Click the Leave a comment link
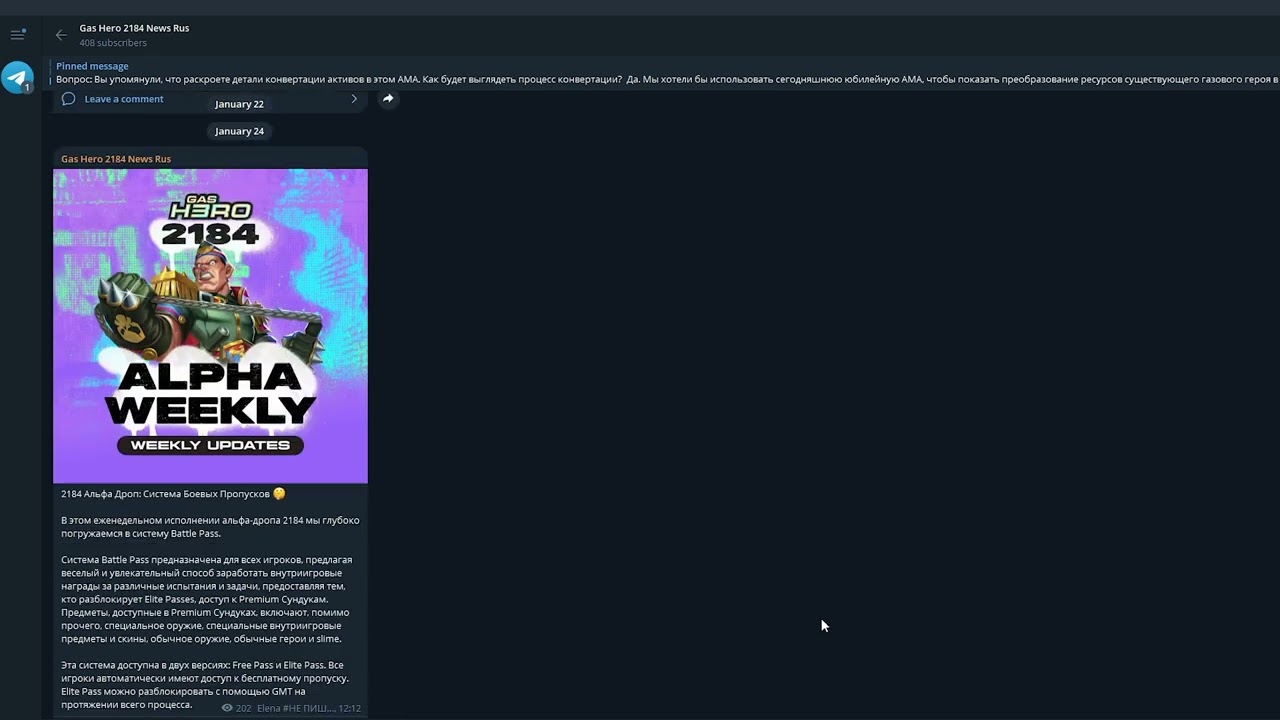 pos(124,99)
